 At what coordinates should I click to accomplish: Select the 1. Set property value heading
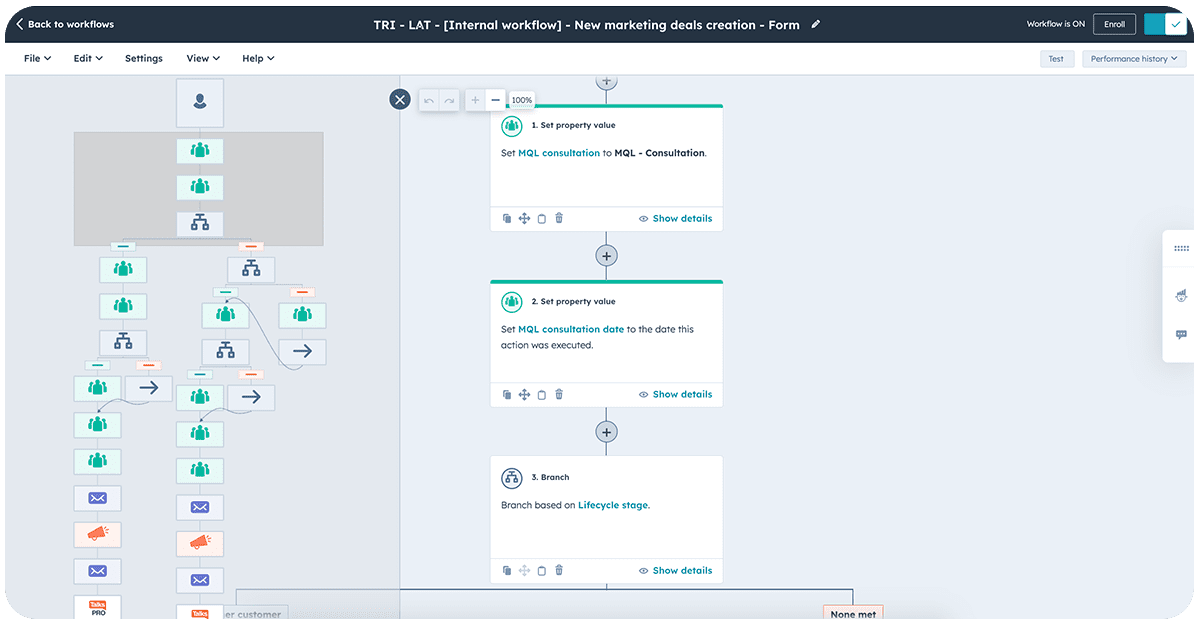point(573,126)
